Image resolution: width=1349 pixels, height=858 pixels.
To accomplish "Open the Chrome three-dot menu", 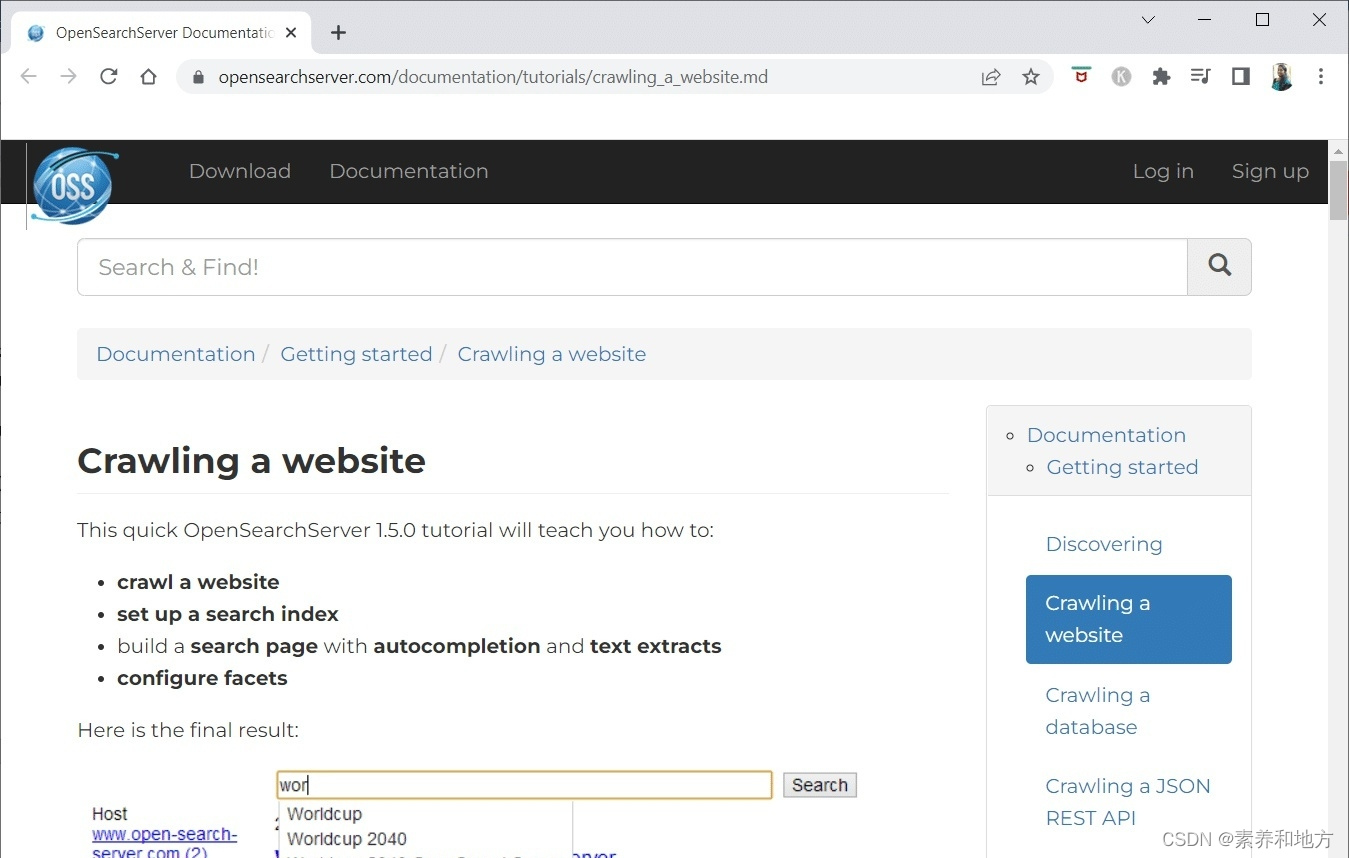I will click(x=1321, y=77).
